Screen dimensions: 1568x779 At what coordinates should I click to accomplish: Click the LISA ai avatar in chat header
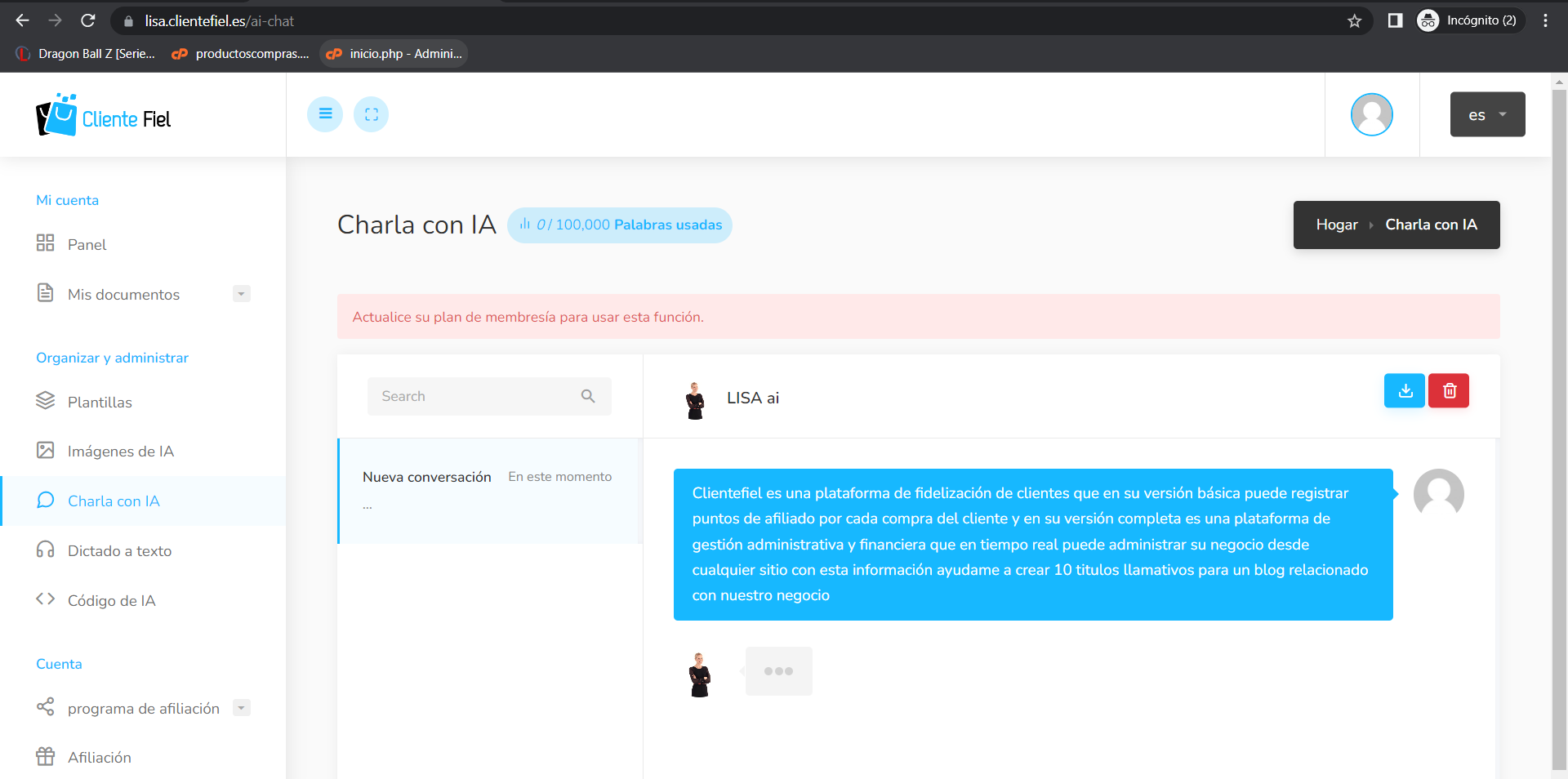pos(695,400)
